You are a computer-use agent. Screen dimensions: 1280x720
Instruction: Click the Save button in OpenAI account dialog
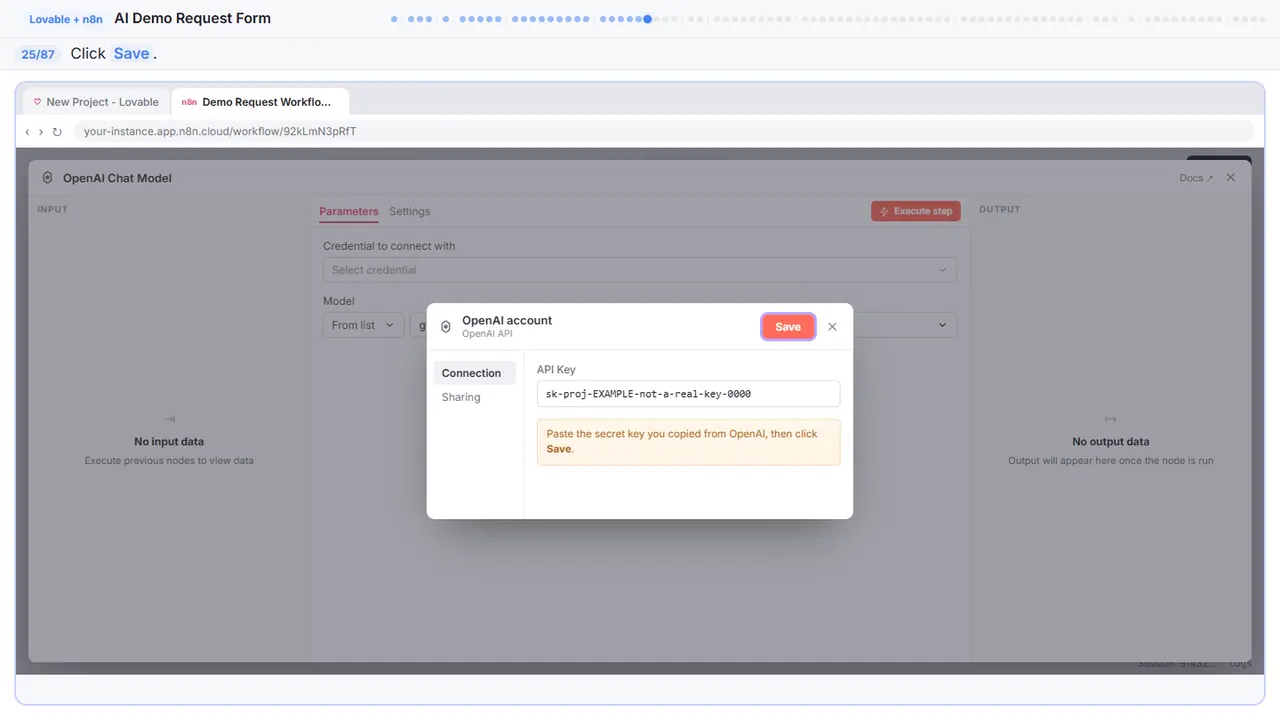click(788, 327)
